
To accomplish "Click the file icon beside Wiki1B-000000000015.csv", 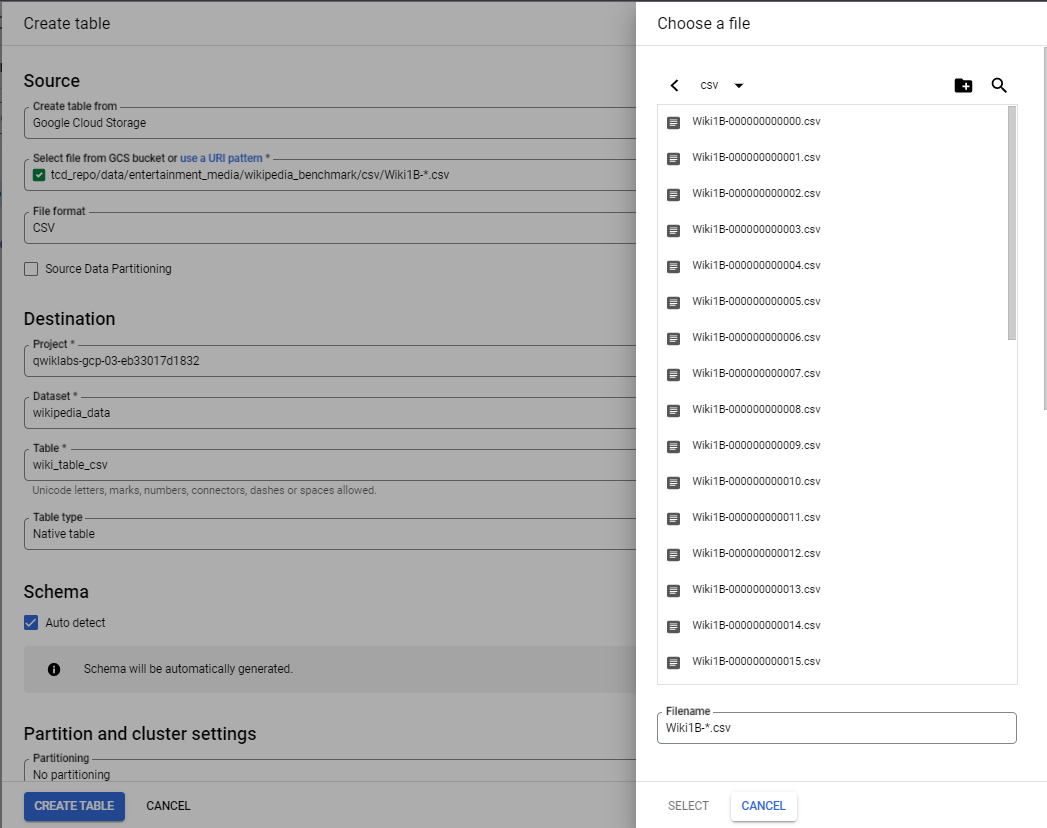I will [672, 661].
